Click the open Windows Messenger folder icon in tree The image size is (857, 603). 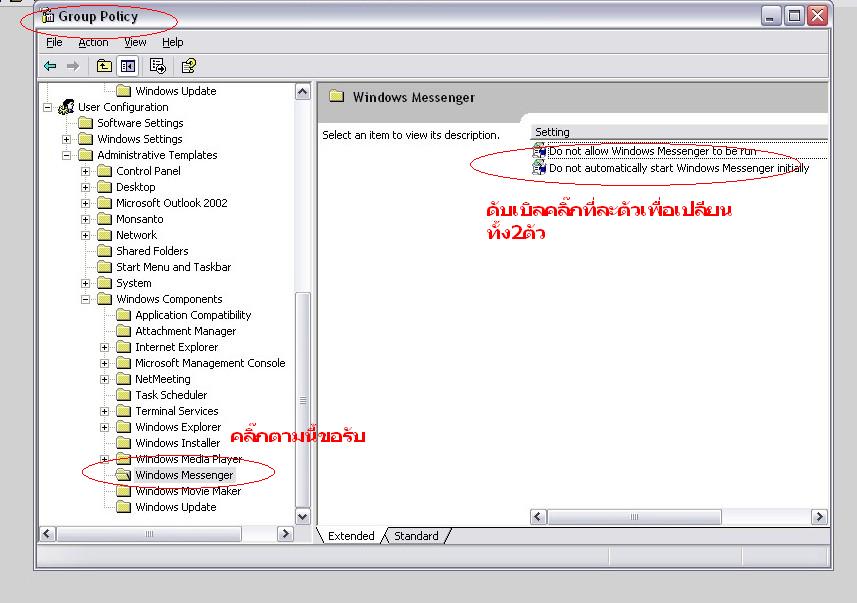point(124,475)
